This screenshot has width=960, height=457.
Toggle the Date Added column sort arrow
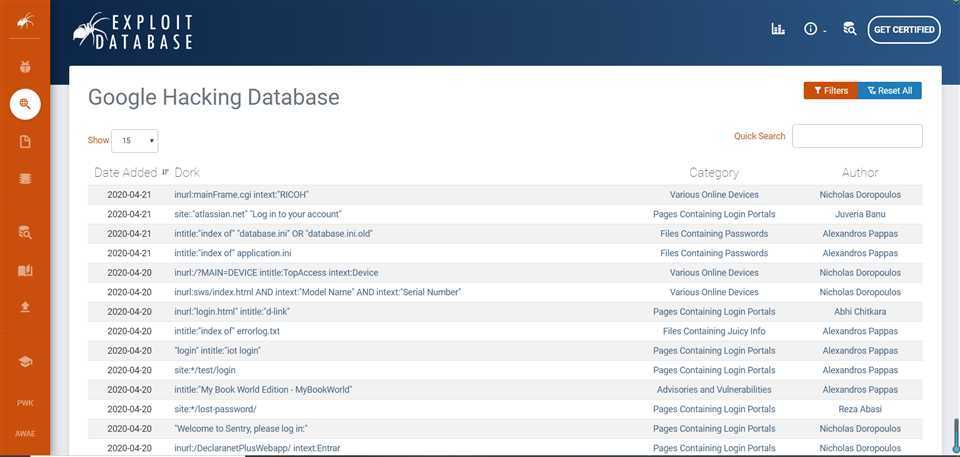tap(166, 172)
